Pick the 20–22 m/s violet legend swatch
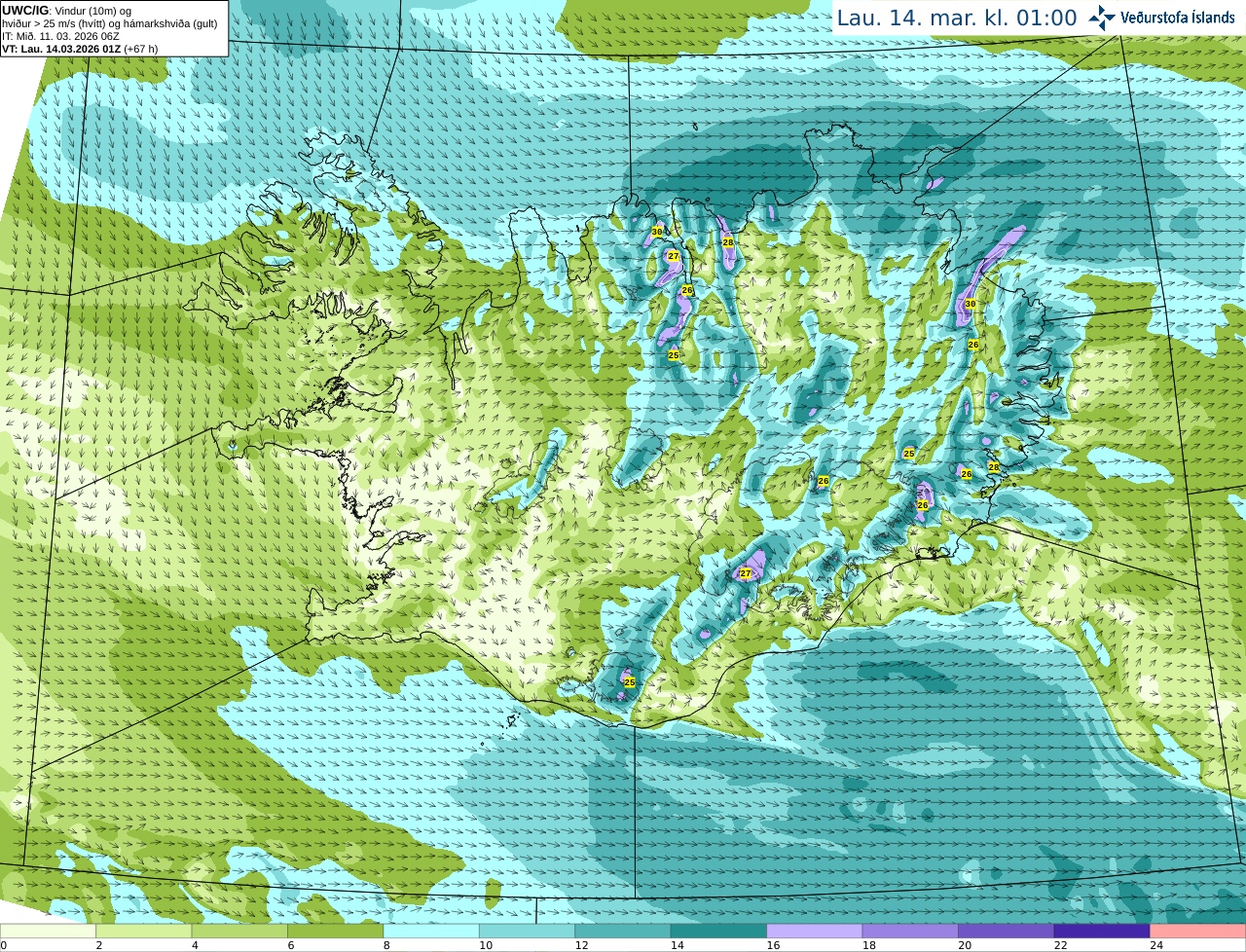The image size is (1246, 952). [1006, 931]
